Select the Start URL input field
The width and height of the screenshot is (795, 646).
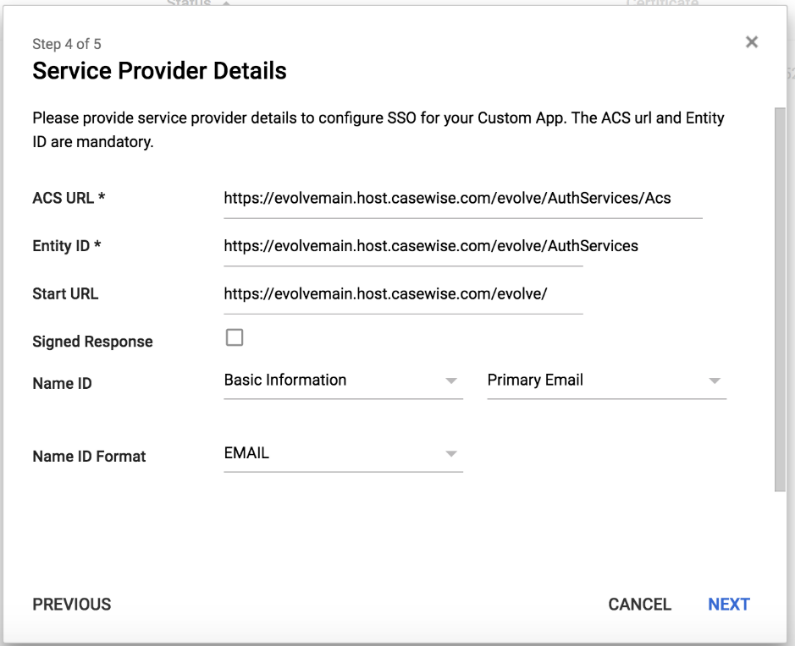(403, 294)
